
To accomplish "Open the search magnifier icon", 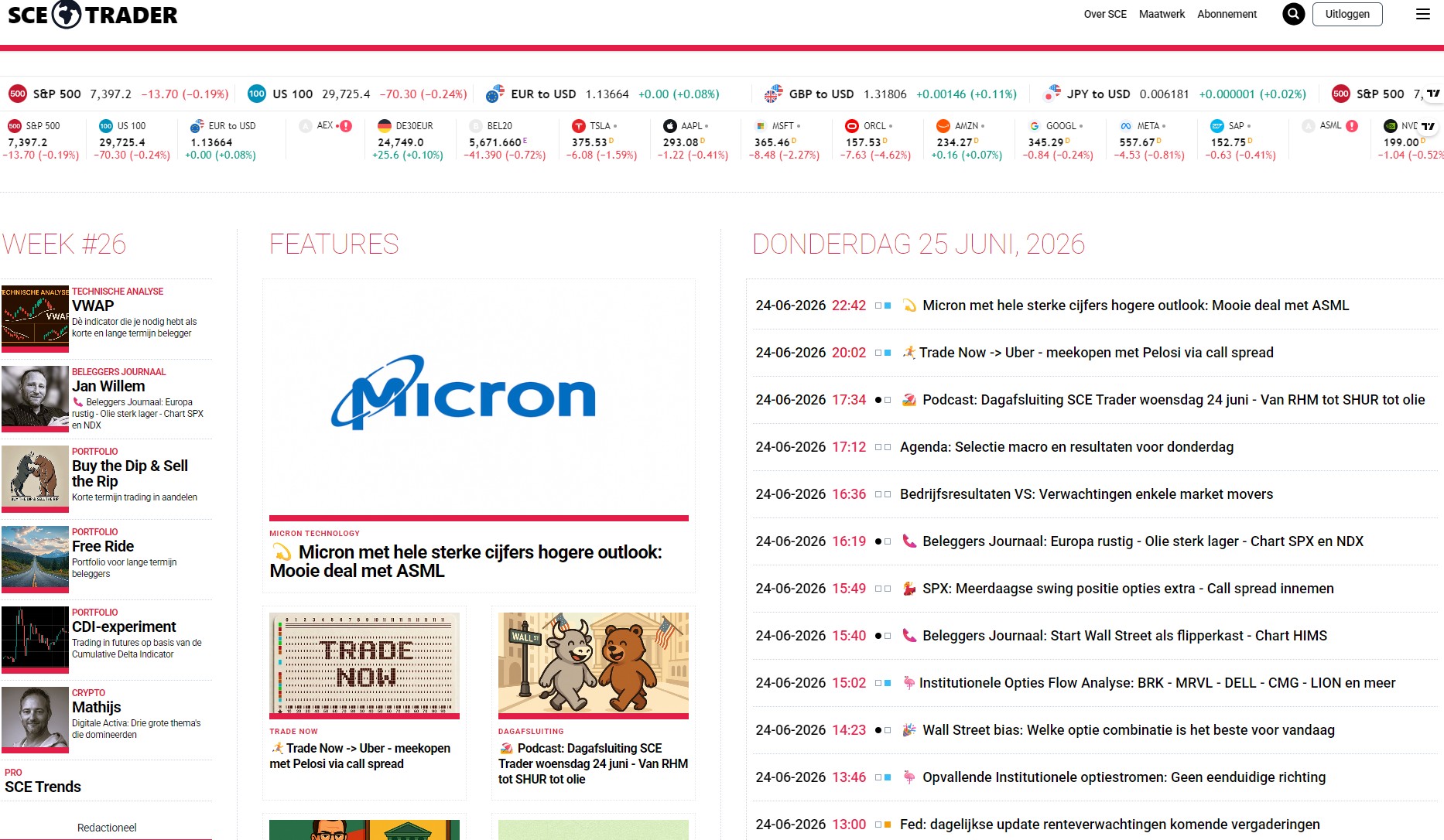I will point(1293,14).
